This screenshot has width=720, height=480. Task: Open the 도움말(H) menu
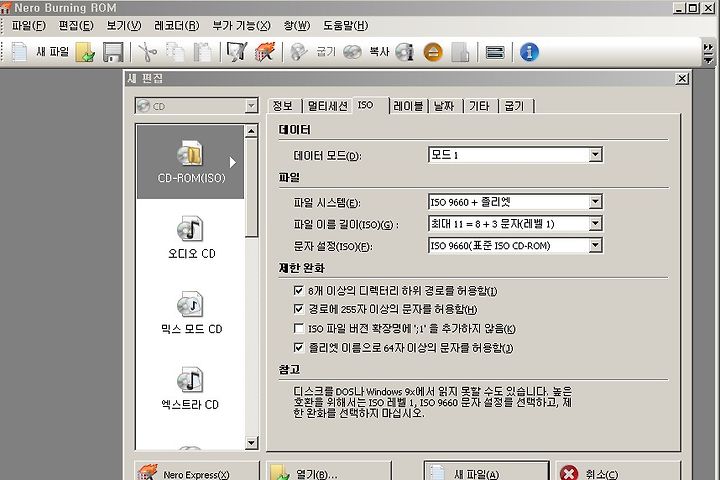tap(346, 26)
